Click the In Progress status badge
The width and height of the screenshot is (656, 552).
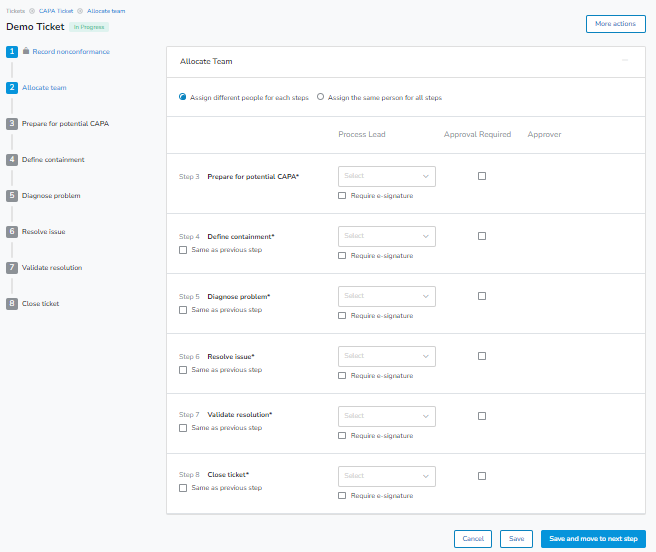click(89, 27)
